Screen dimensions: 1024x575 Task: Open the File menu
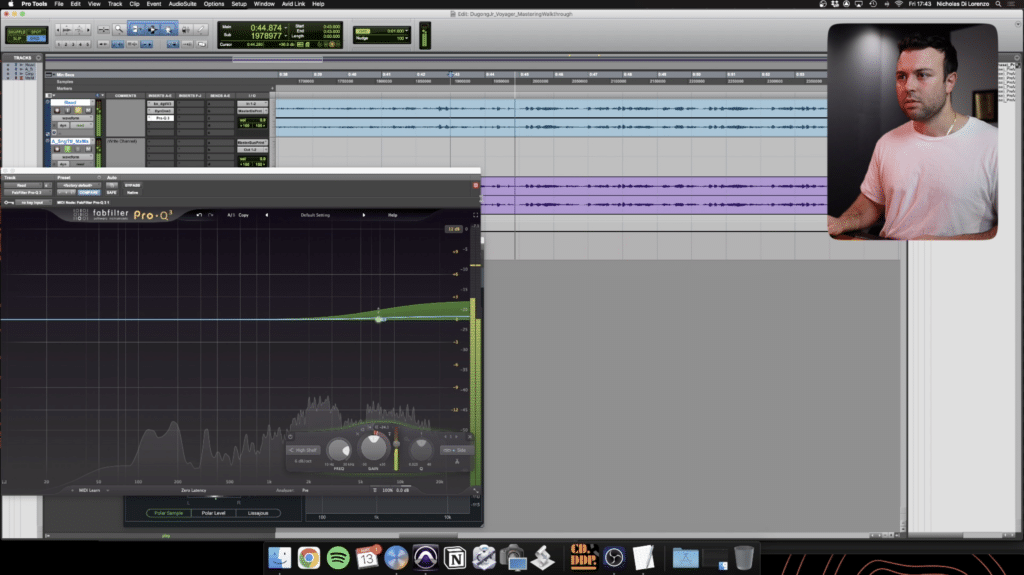(x=58, y=4)
